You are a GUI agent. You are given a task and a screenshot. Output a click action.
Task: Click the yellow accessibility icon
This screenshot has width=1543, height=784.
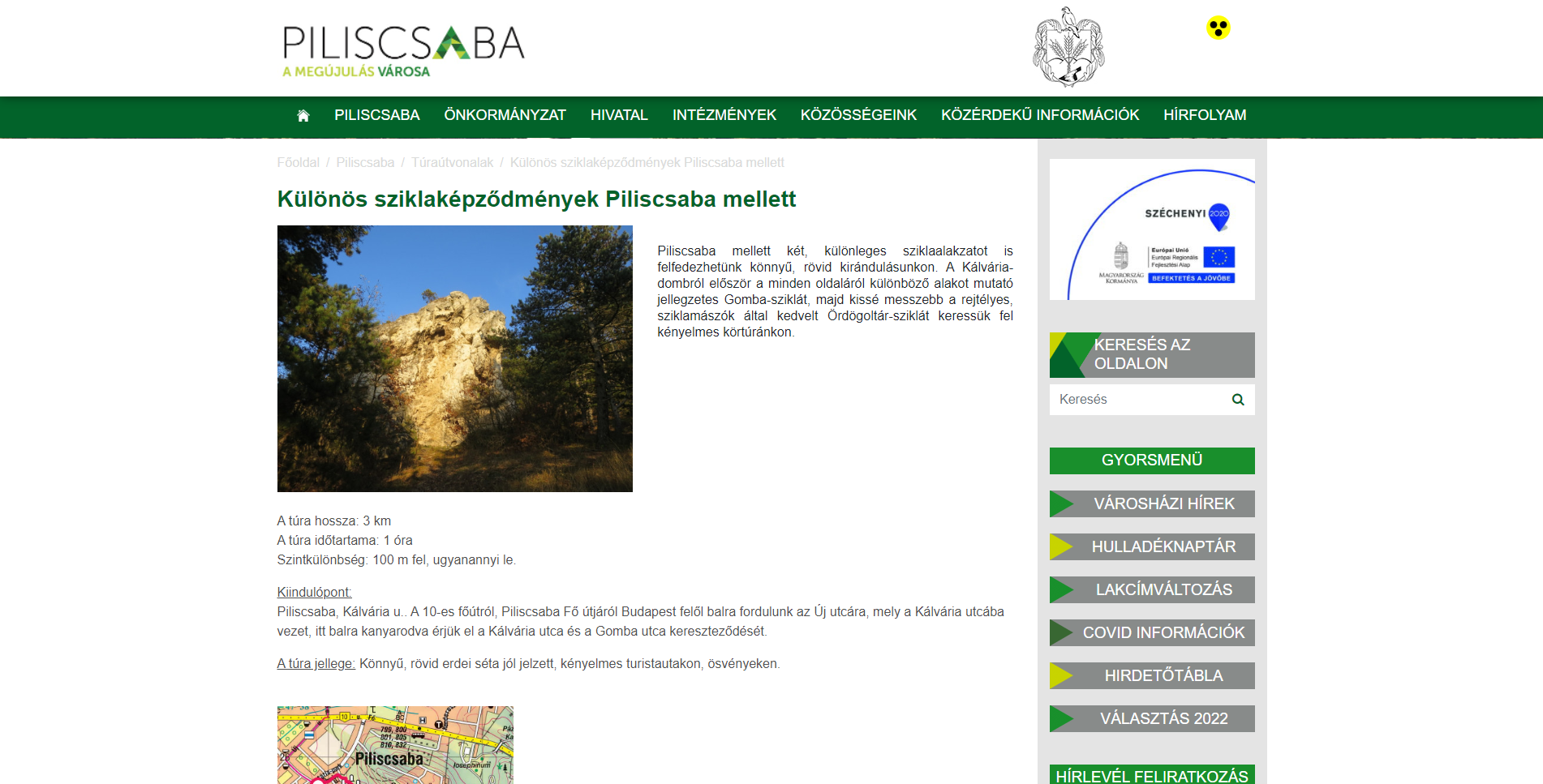[x=1218, y=28]
